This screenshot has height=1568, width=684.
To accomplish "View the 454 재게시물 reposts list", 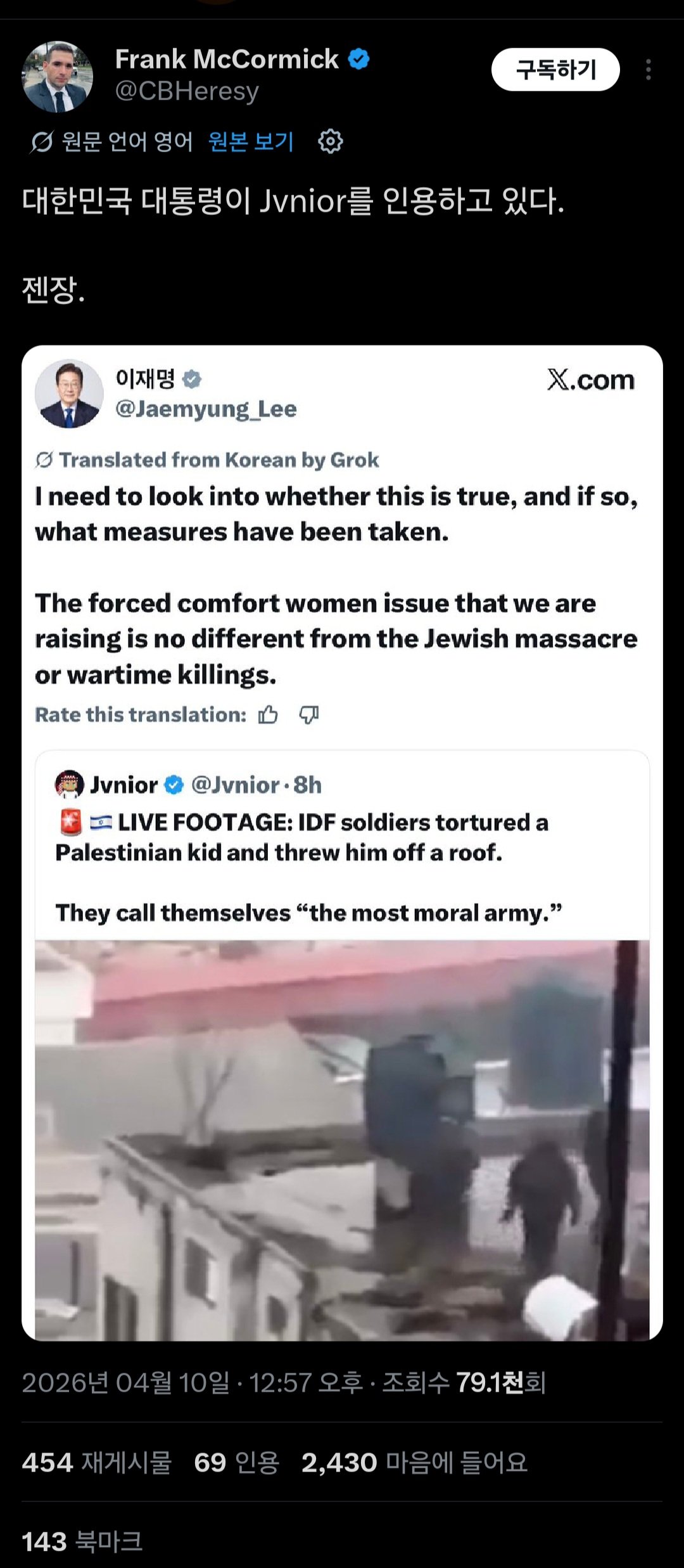I will (97, 1462).
